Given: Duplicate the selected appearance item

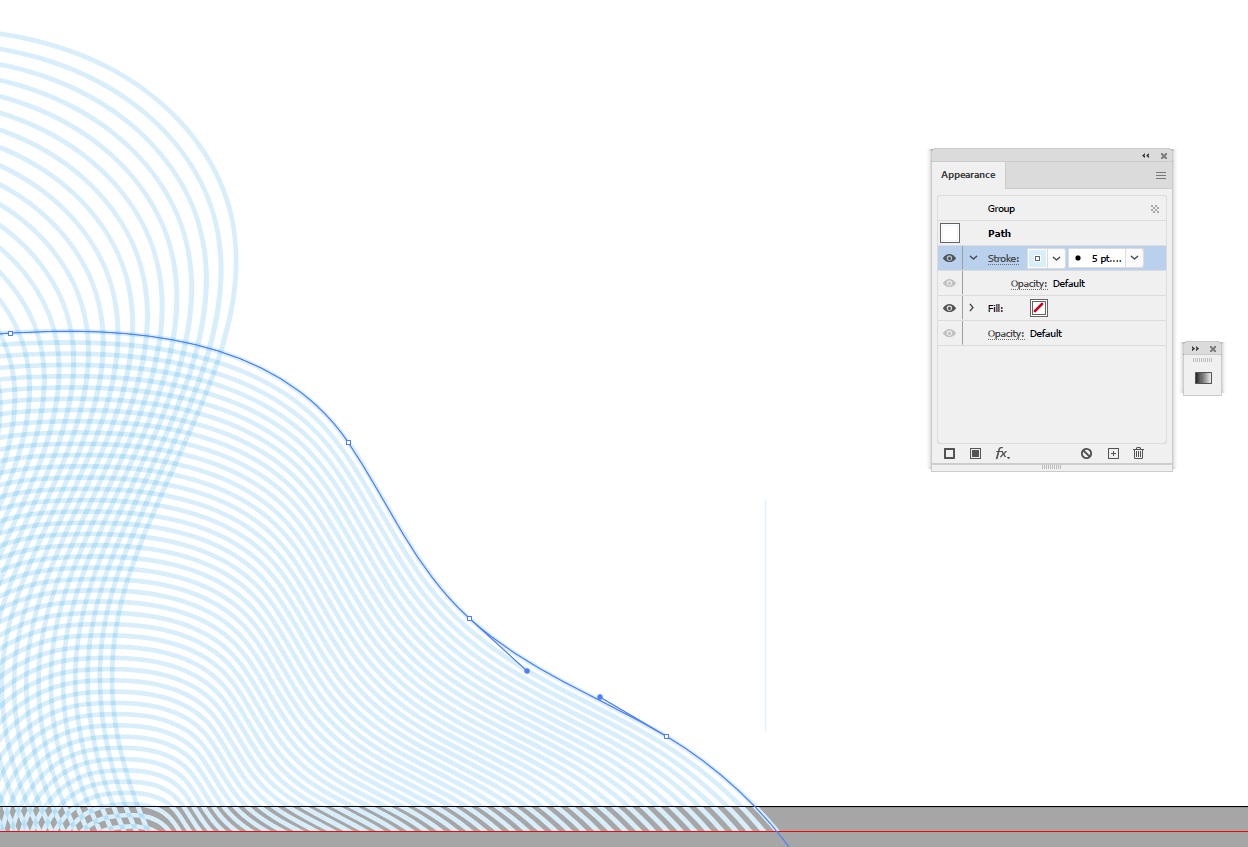Looking at the screenshot, I should (x=1113, y=453).
